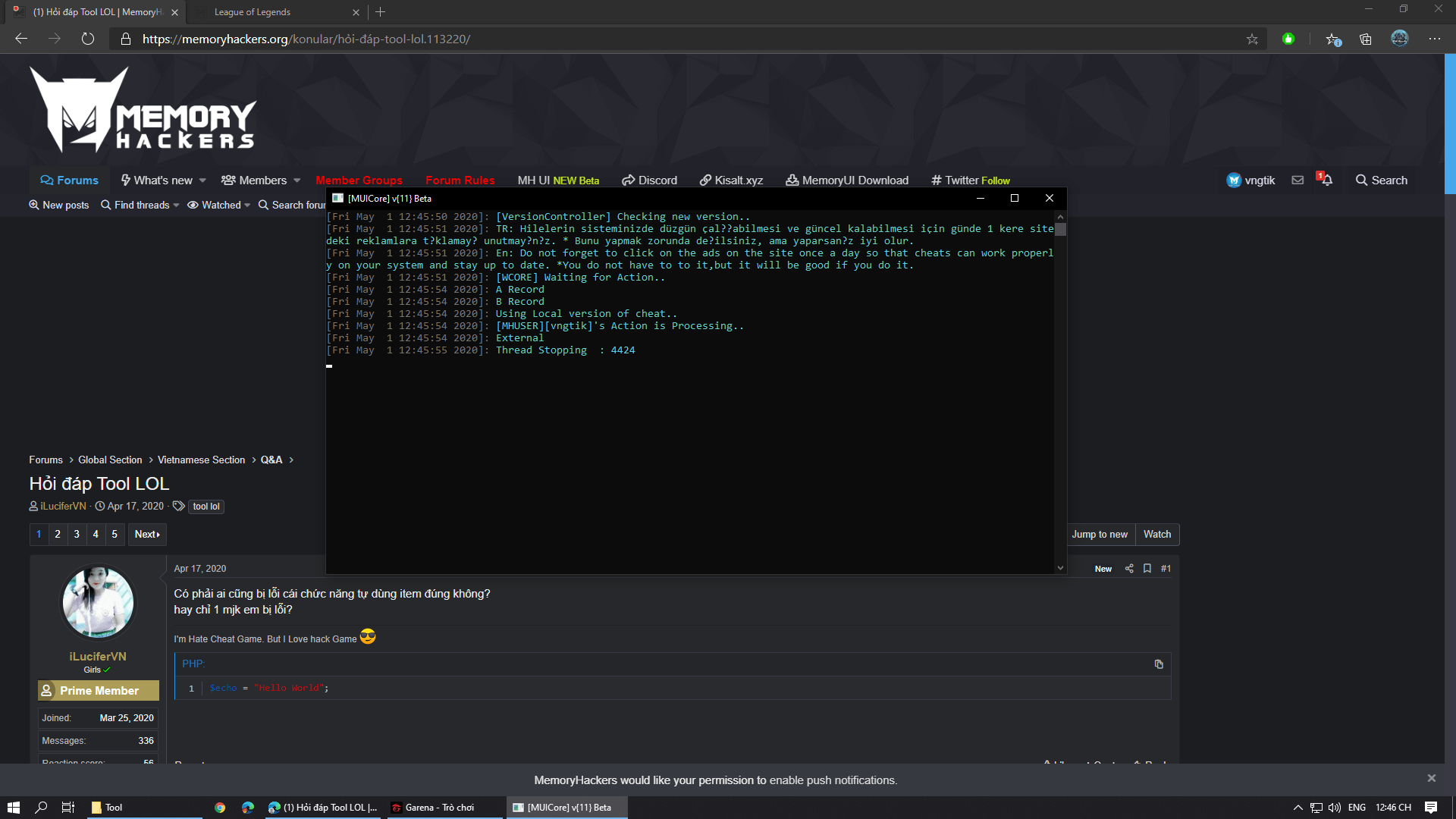Open the volume control in system tray
Image resolution: width=1456 pixels, height=819 pixels.
tap(1335, 808)
